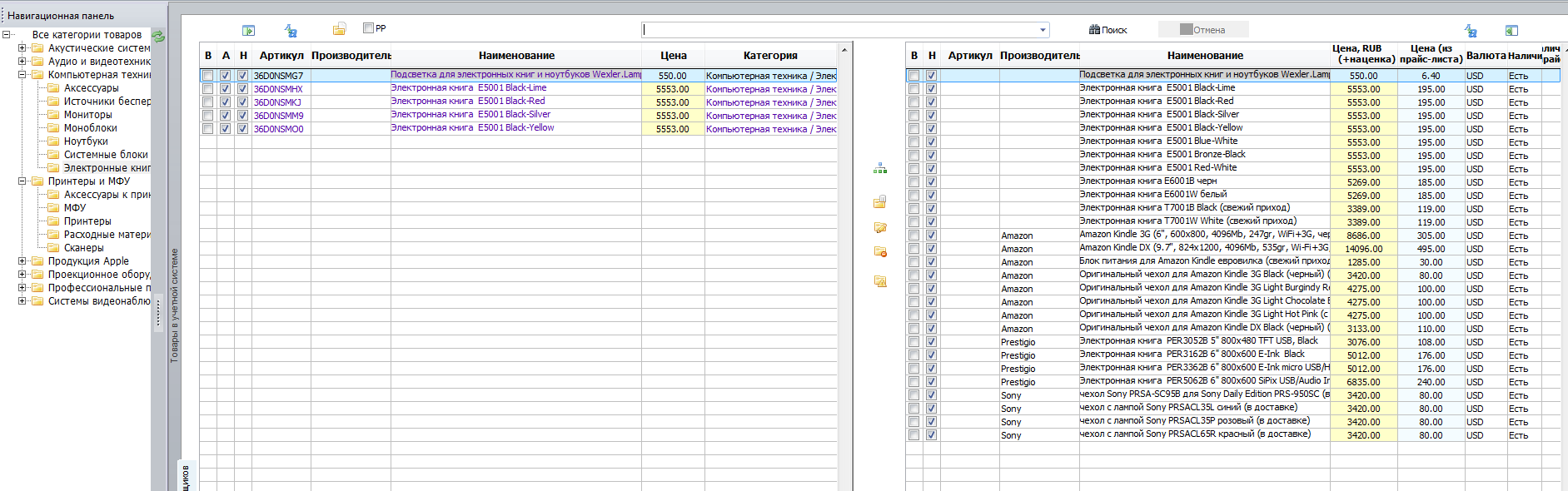Sort right table by Цена, RUB (+наценка) header
The image size is (1568, 491).
point(1364,54)
